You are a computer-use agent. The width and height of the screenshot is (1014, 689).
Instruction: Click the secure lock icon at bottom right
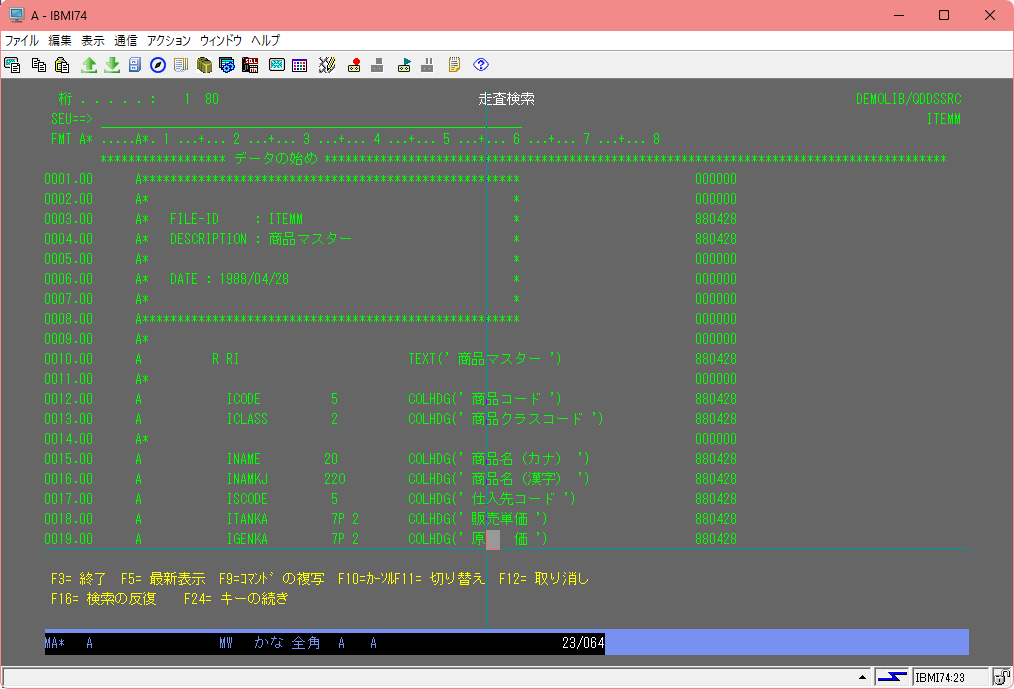click(x=1001, y=677)
